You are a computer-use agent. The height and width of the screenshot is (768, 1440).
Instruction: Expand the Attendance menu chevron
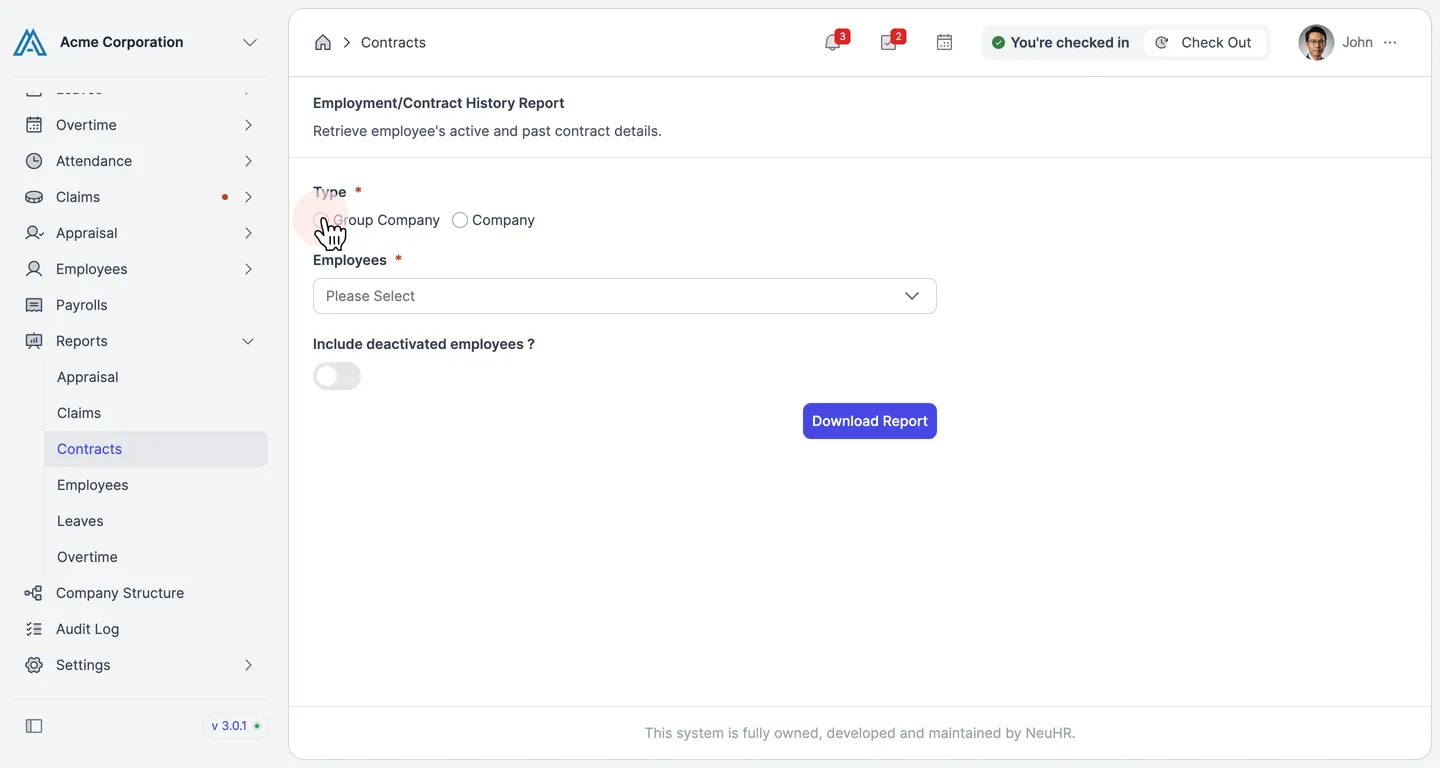[248, 161]
